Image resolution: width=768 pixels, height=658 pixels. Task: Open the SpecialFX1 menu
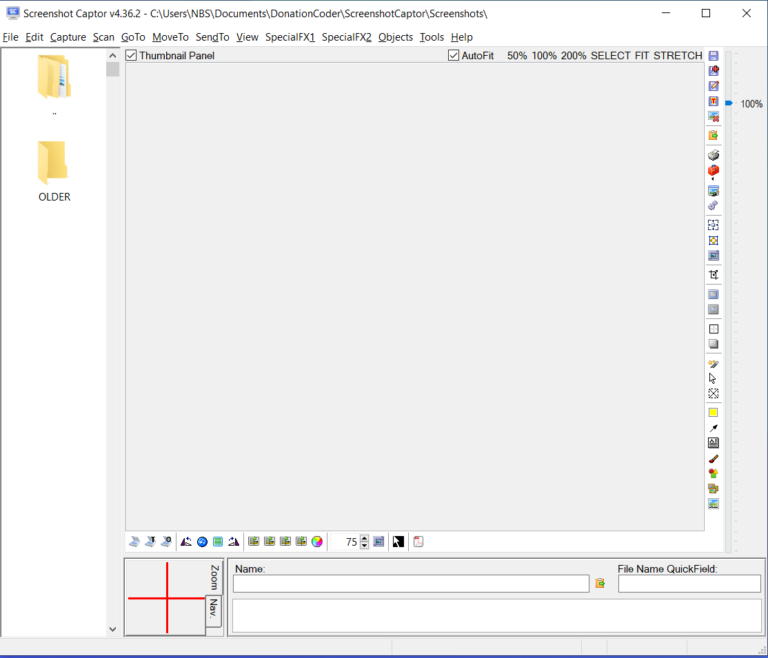click(290, 37)
